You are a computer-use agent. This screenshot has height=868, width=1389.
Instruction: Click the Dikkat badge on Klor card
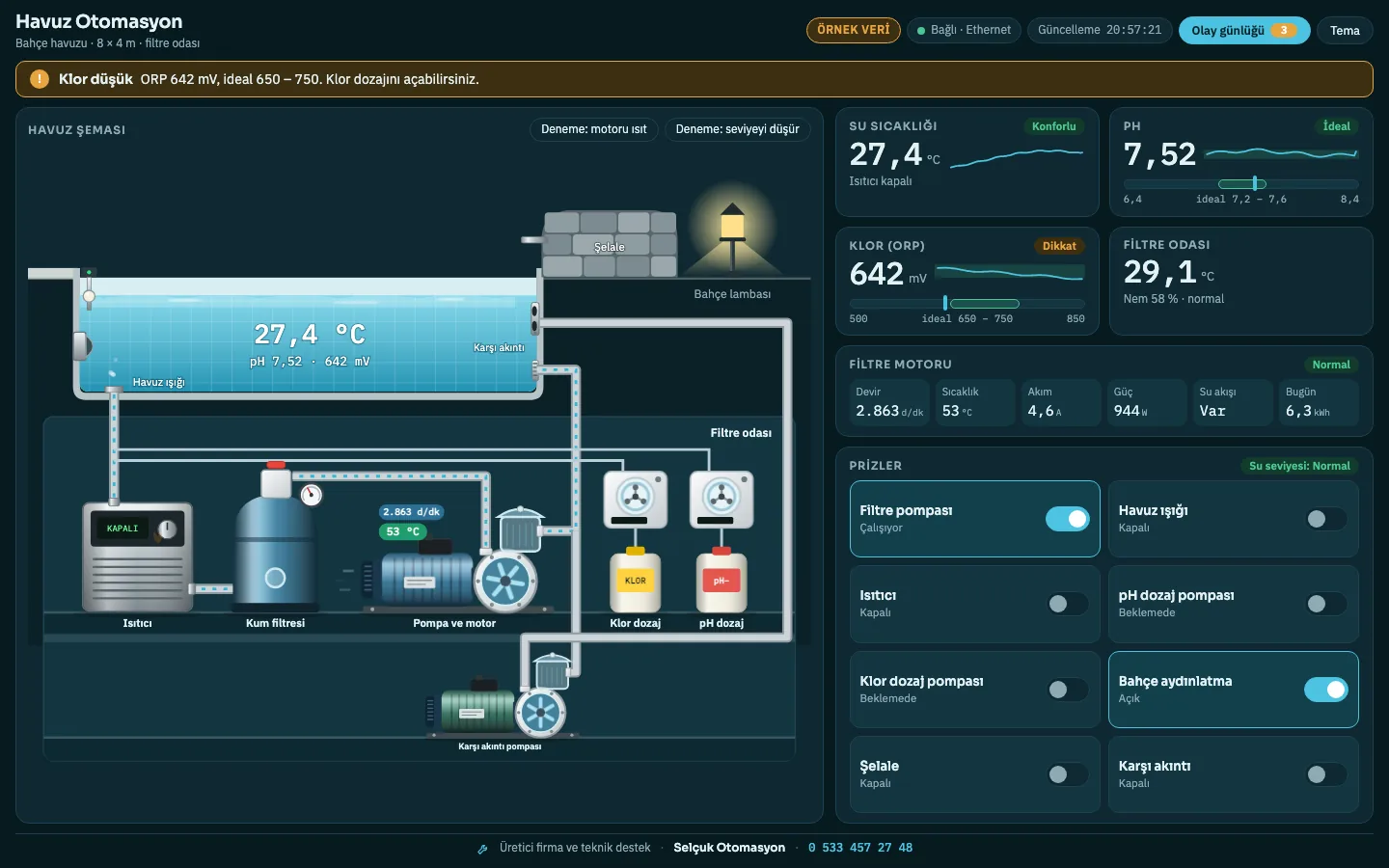click(x=1059, y=246)
